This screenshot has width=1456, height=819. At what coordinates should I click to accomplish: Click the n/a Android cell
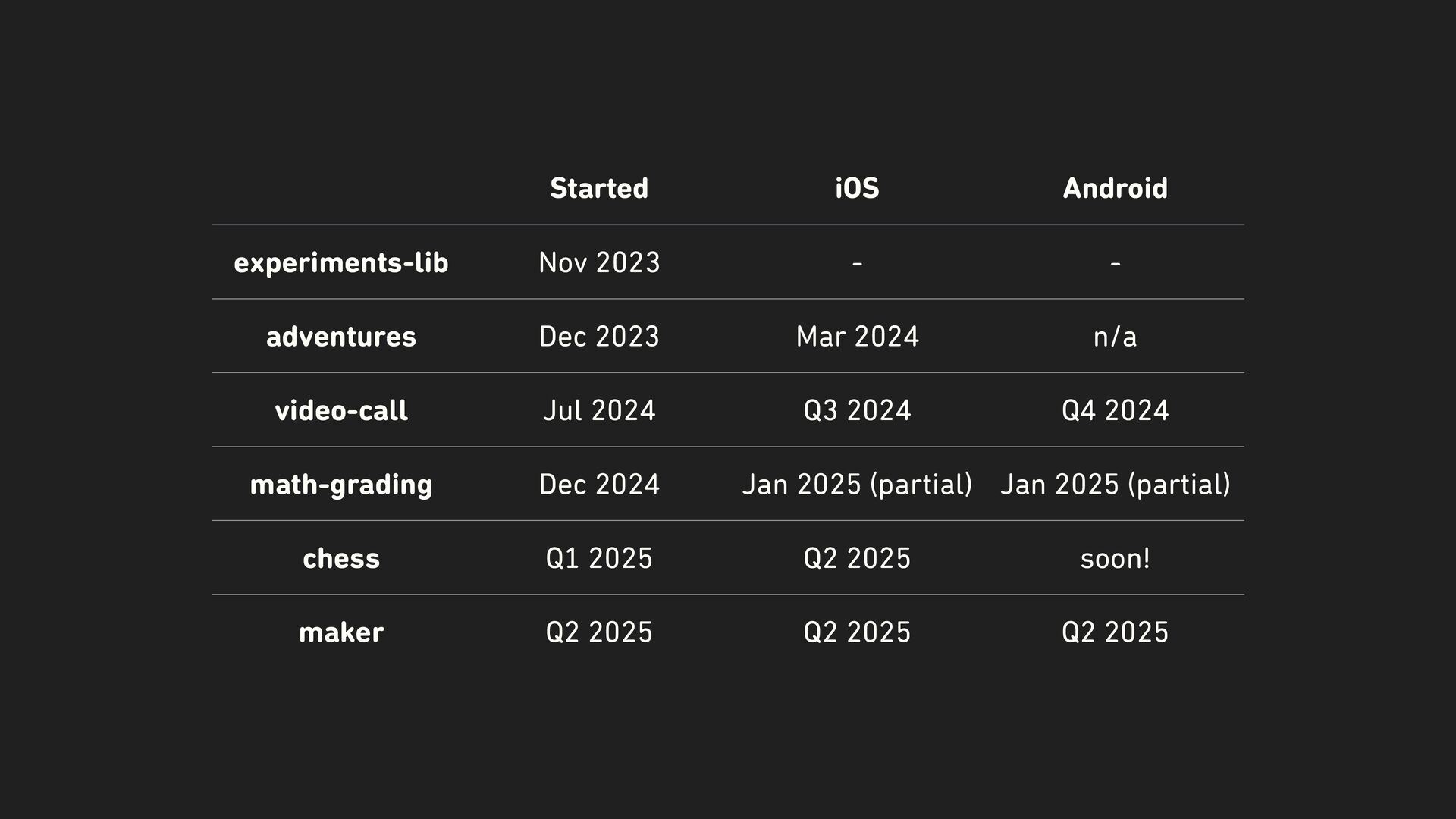pos(1115,336)
